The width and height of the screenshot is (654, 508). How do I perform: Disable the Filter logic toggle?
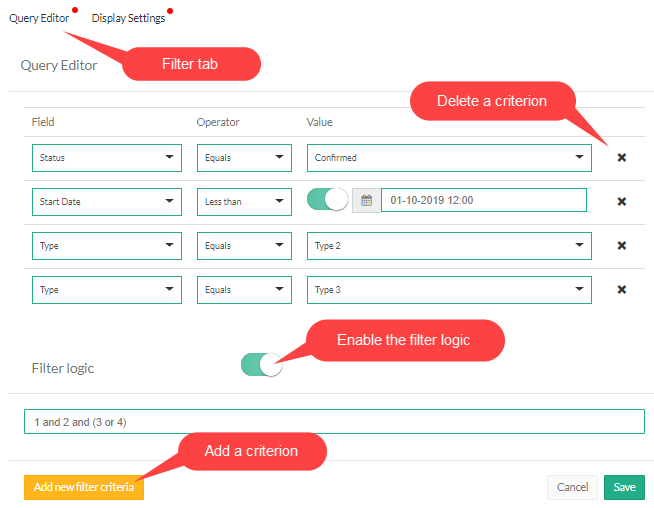[261, 365]
